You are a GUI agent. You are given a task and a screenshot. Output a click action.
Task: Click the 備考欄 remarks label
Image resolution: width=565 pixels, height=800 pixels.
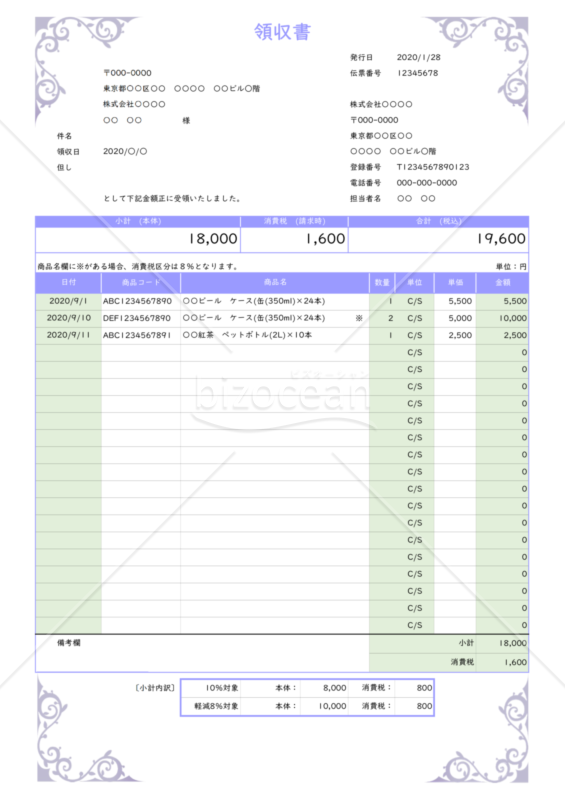point(68,643)
